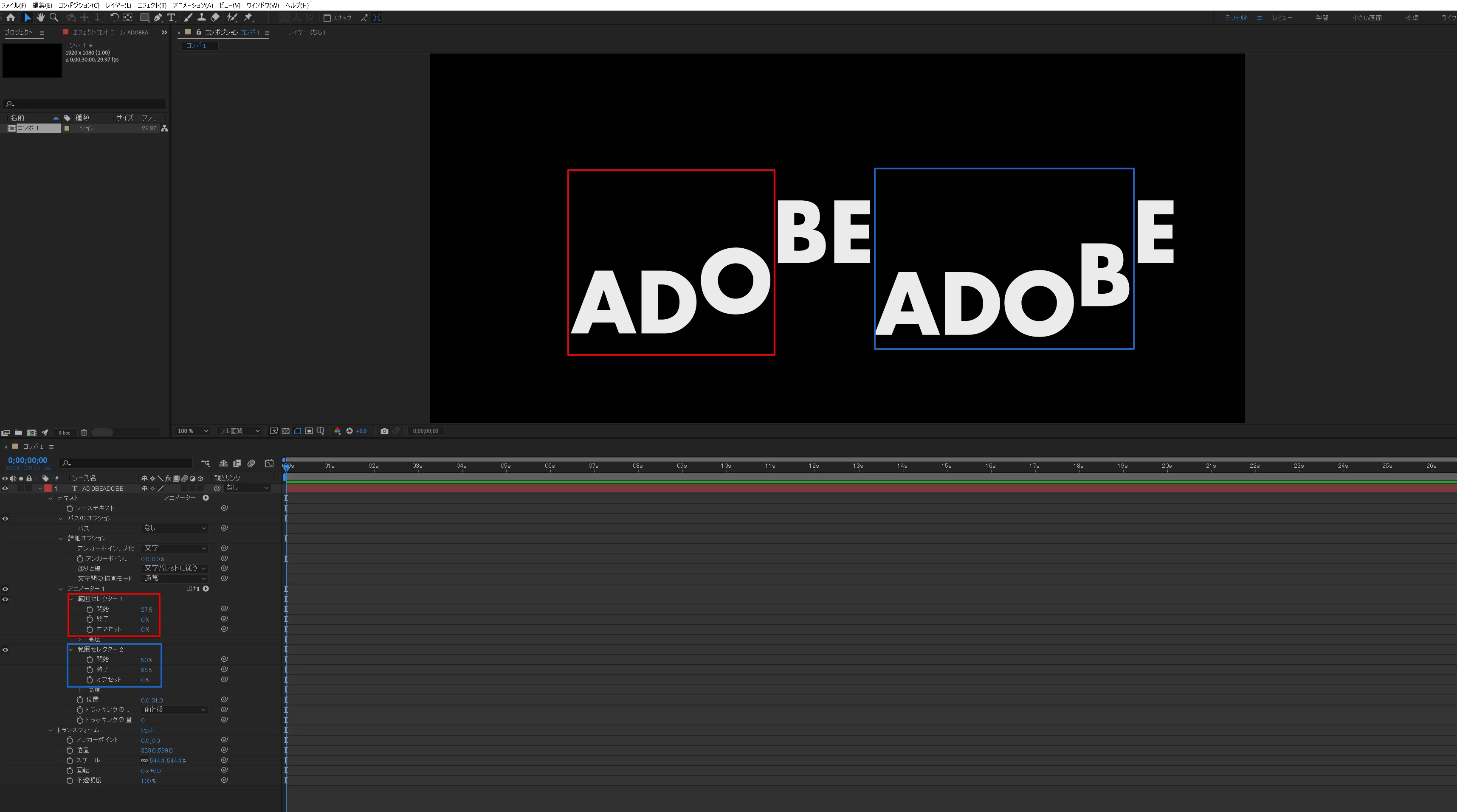Toggle visibility of 範囲セレクター 2
Image resolution: width=1457 pixels, height=812 pixels.
(x=5, y=649)
